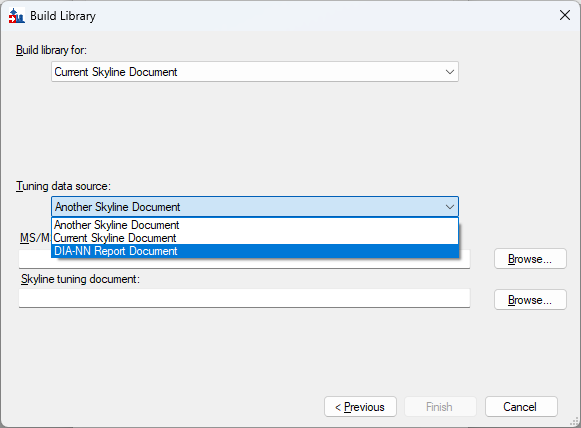This screenshot has height=428, width=581.
Task: Click the Skyline app icon in title bar
Action: click(x=16, y=16)
